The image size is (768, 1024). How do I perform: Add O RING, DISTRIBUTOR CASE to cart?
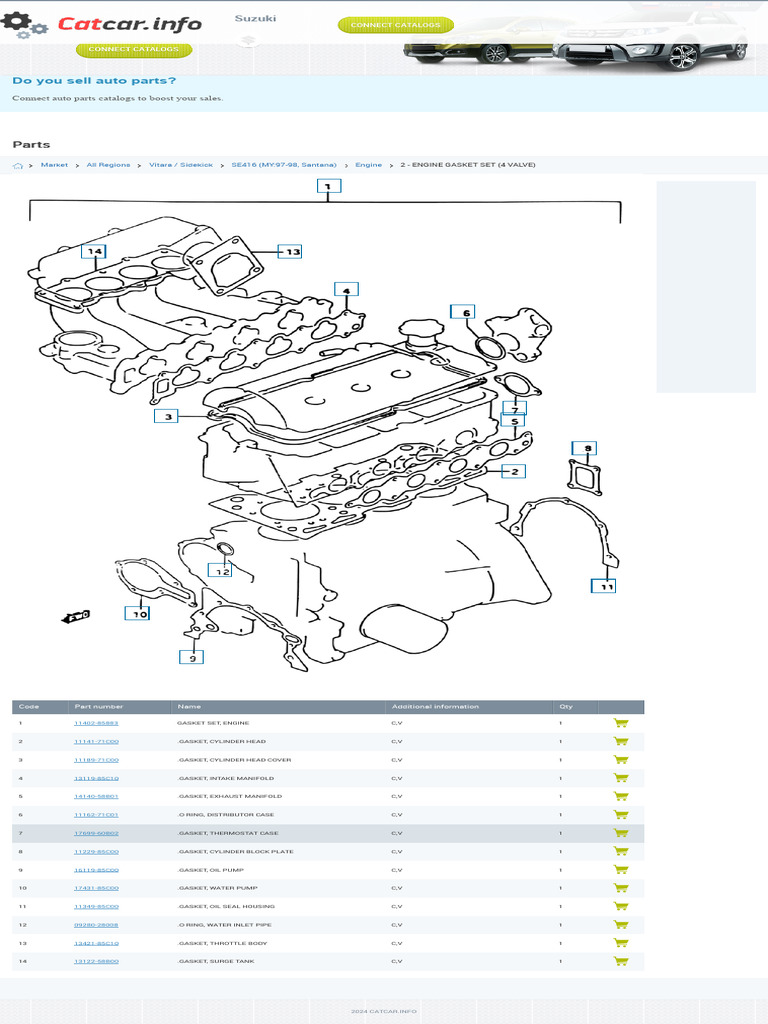(620, 814)
